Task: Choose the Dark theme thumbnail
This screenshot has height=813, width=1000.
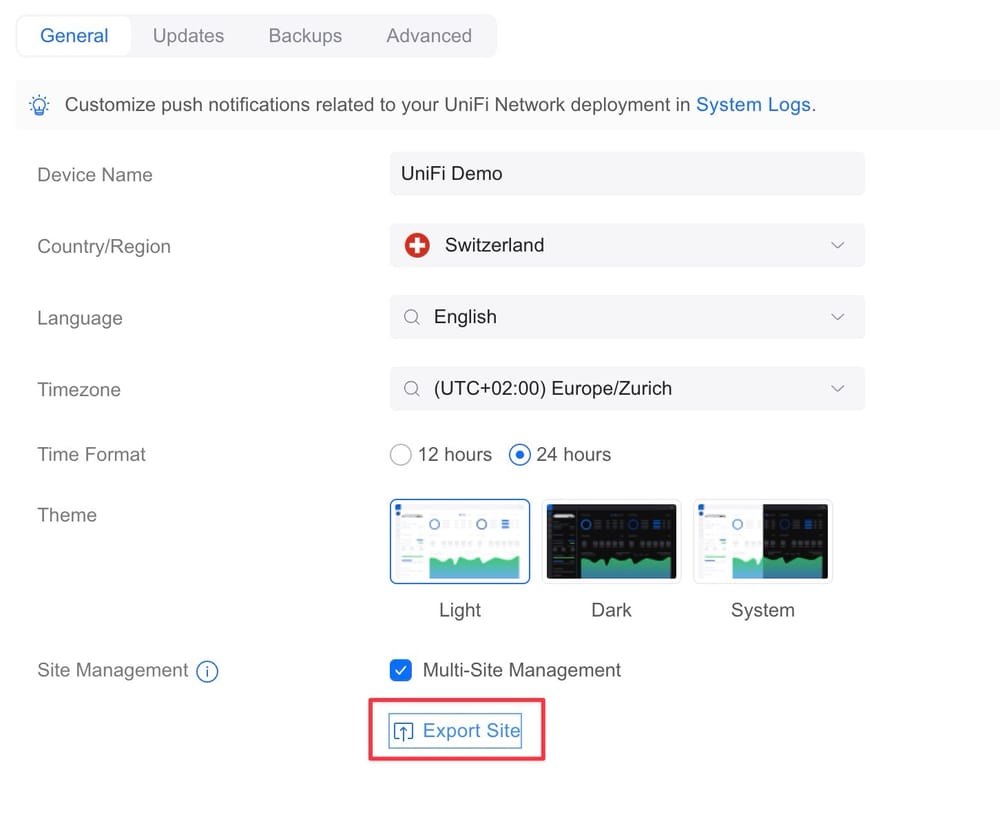Action: coord(611,541)
